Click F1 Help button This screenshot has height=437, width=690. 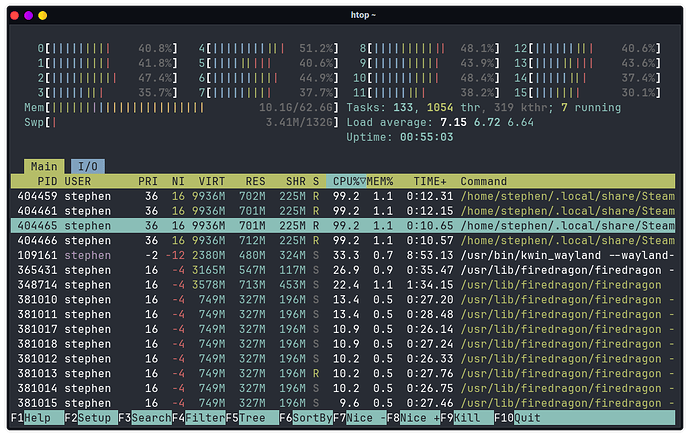coord(37,418)
